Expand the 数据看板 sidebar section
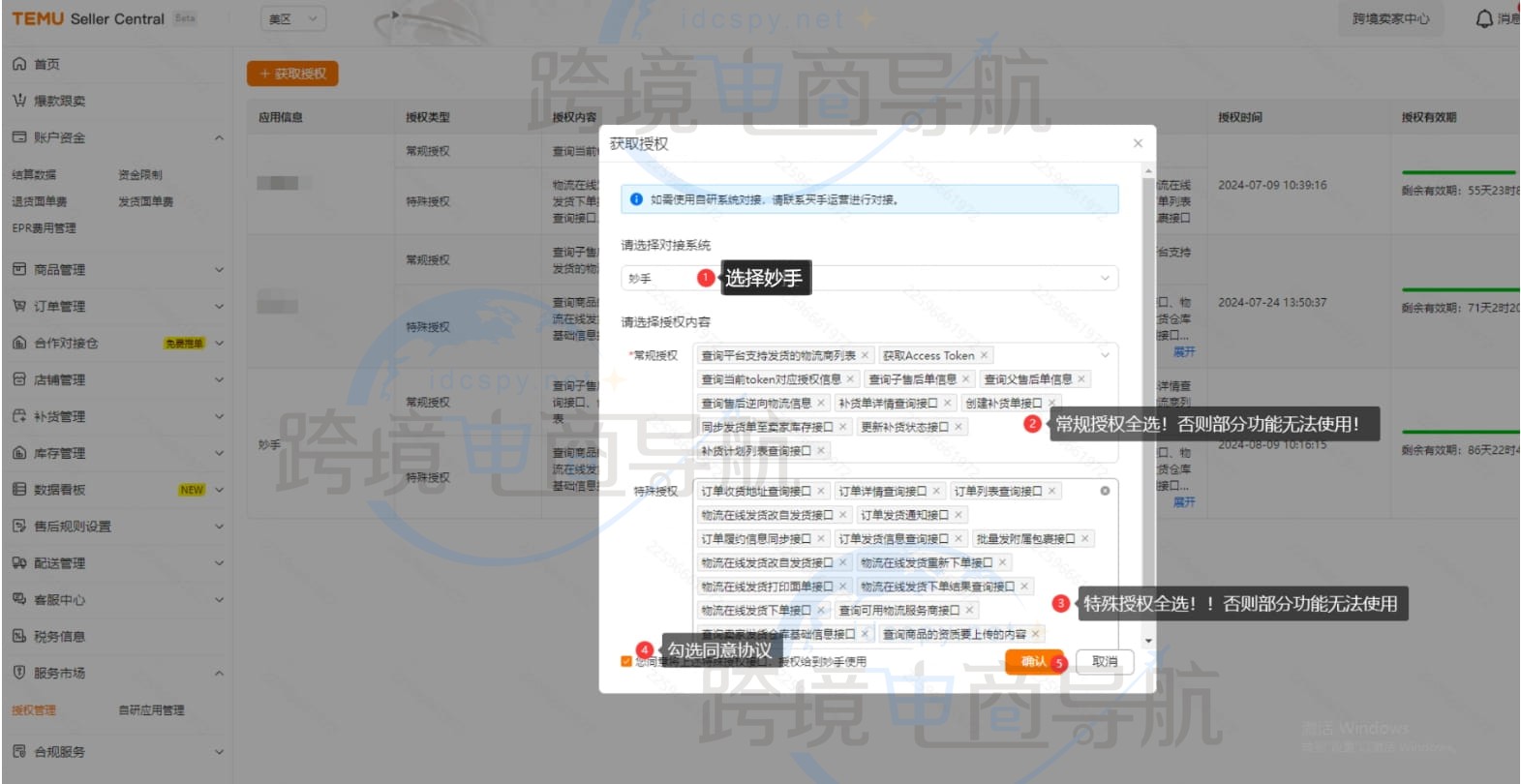The height and width of the screenshot is (784, 1521). coord(219,490)
